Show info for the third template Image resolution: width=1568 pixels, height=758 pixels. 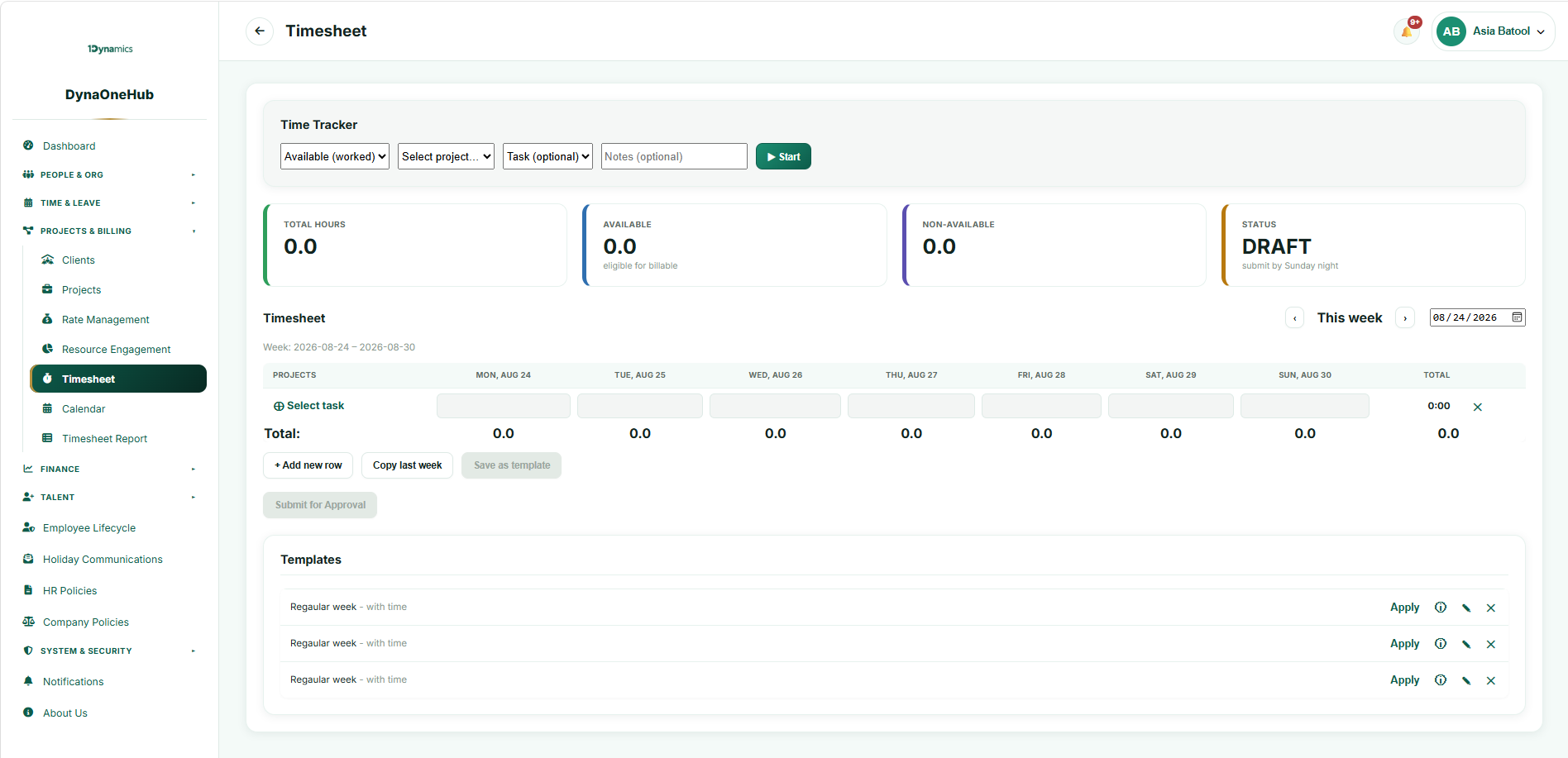(1441, 680)
